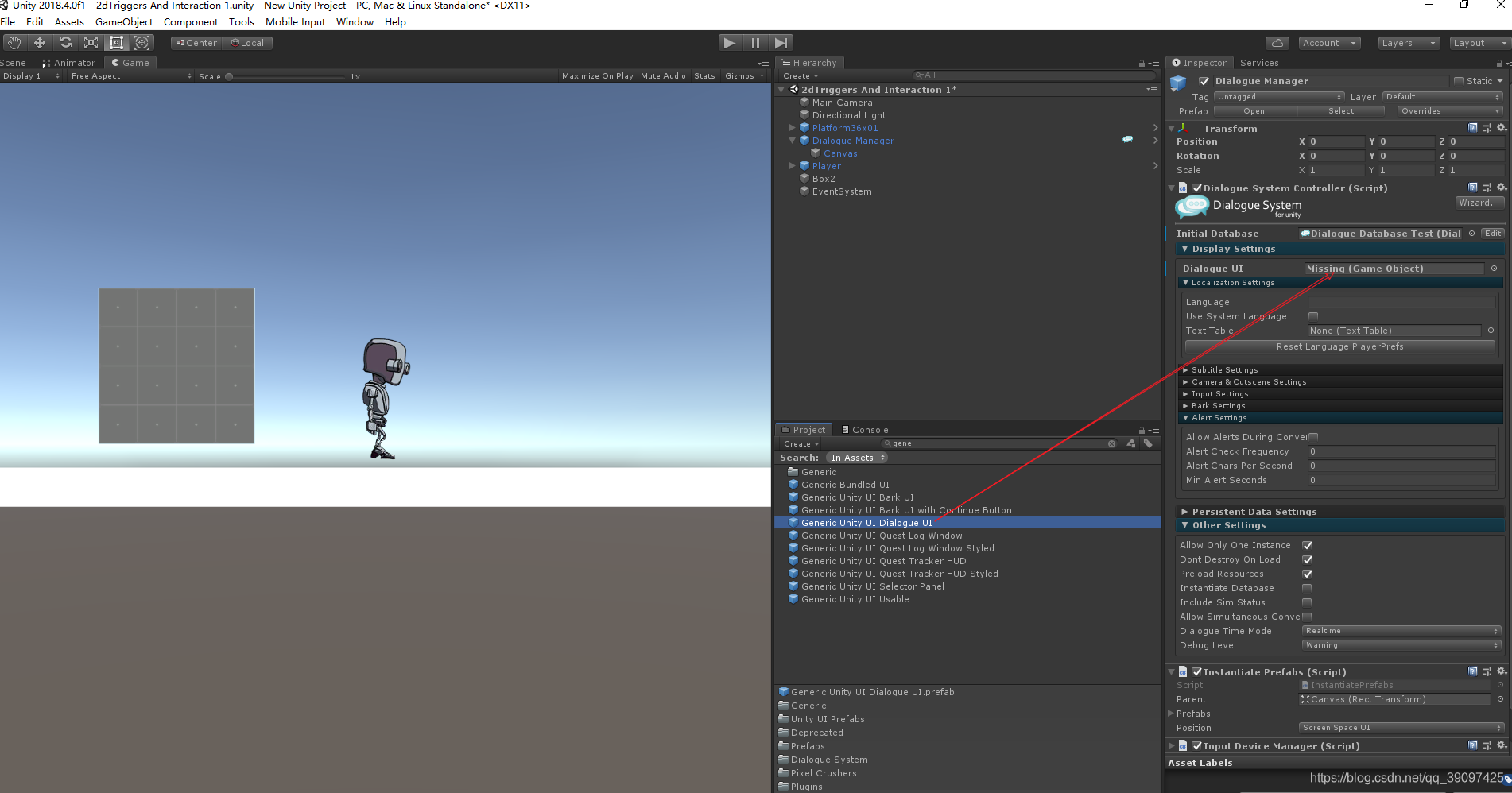
Task: Uncheck Dont Destroy On Load
Action: pos(1308,559)
